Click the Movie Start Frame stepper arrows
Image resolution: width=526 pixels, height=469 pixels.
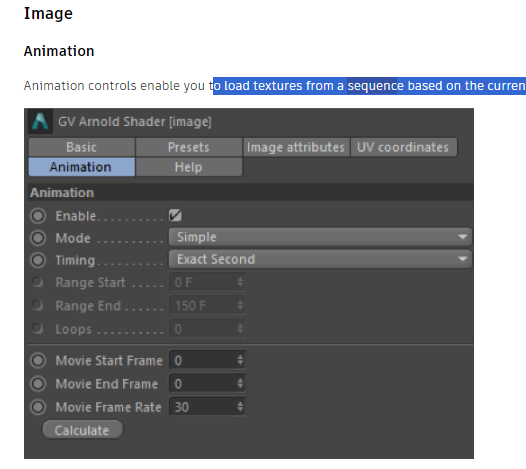pyautogui.click(x=240, y=360)
